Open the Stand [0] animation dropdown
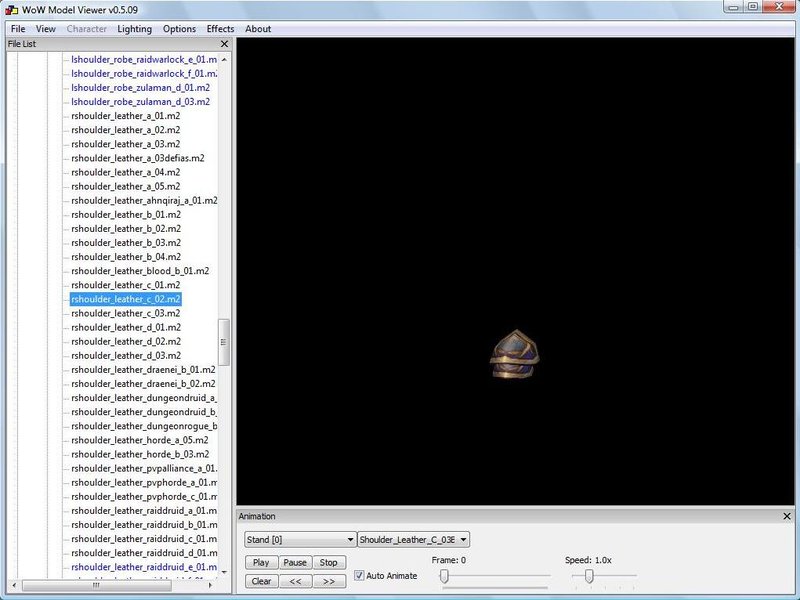This screenshot has height=600, width=800. point(300,539)
